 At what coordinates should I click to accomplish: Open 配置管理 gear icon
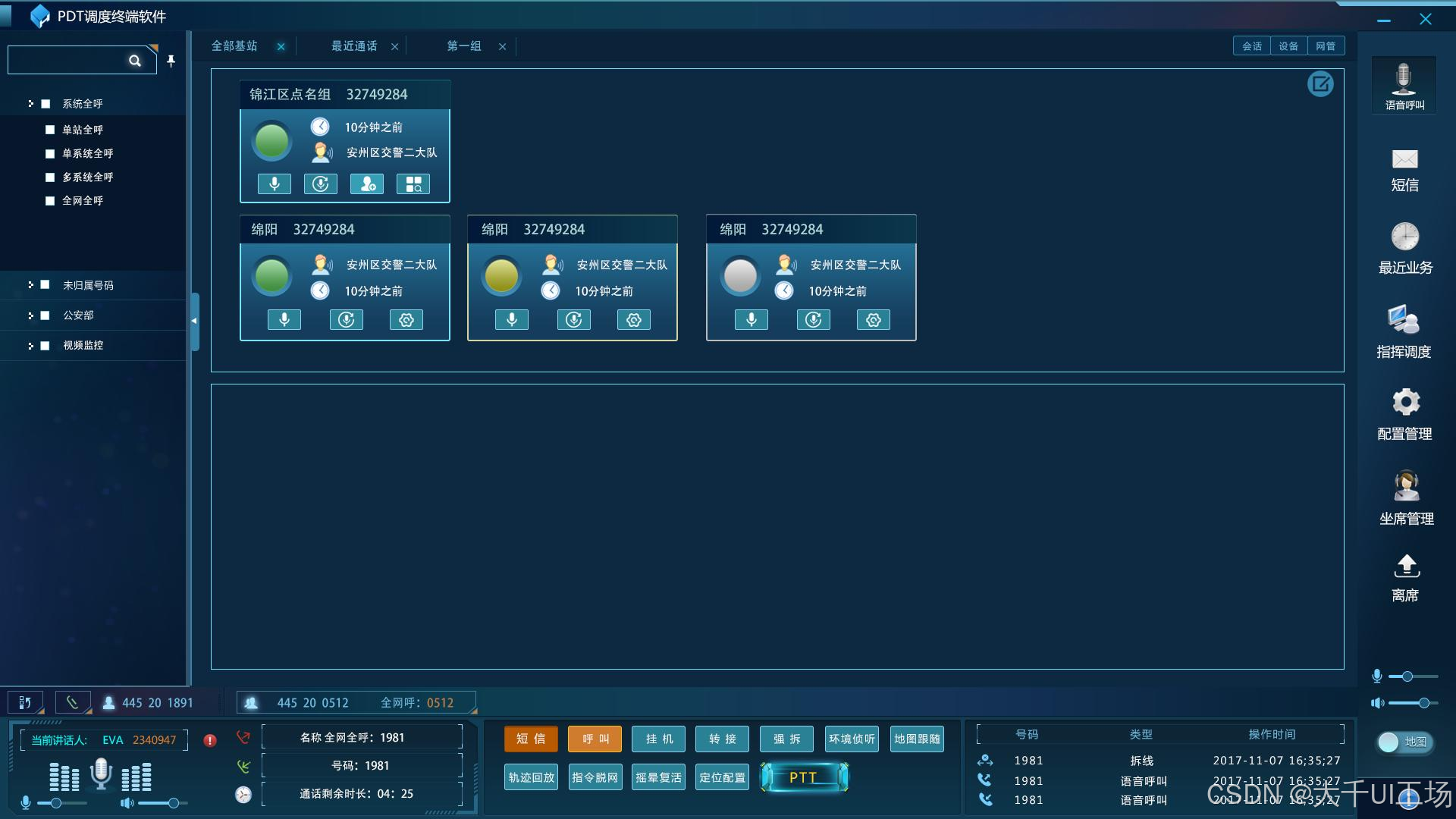[x=1405, y=402]
